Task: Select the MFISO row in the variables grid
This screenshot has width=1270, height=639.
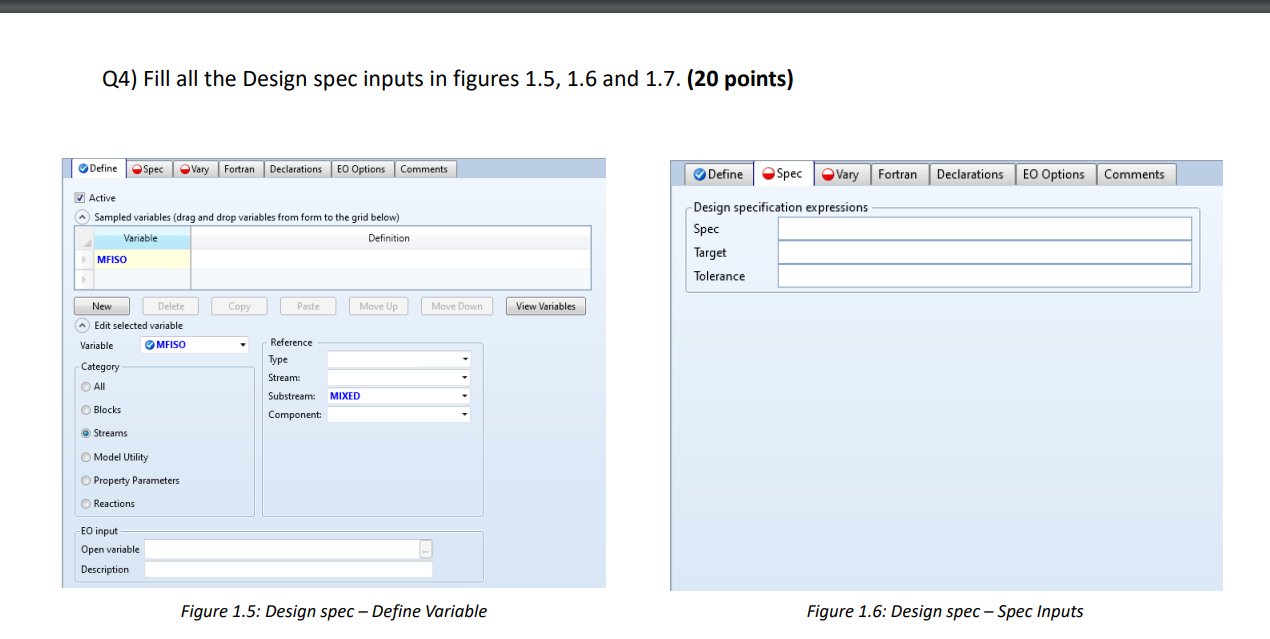Action: [111, 259]
